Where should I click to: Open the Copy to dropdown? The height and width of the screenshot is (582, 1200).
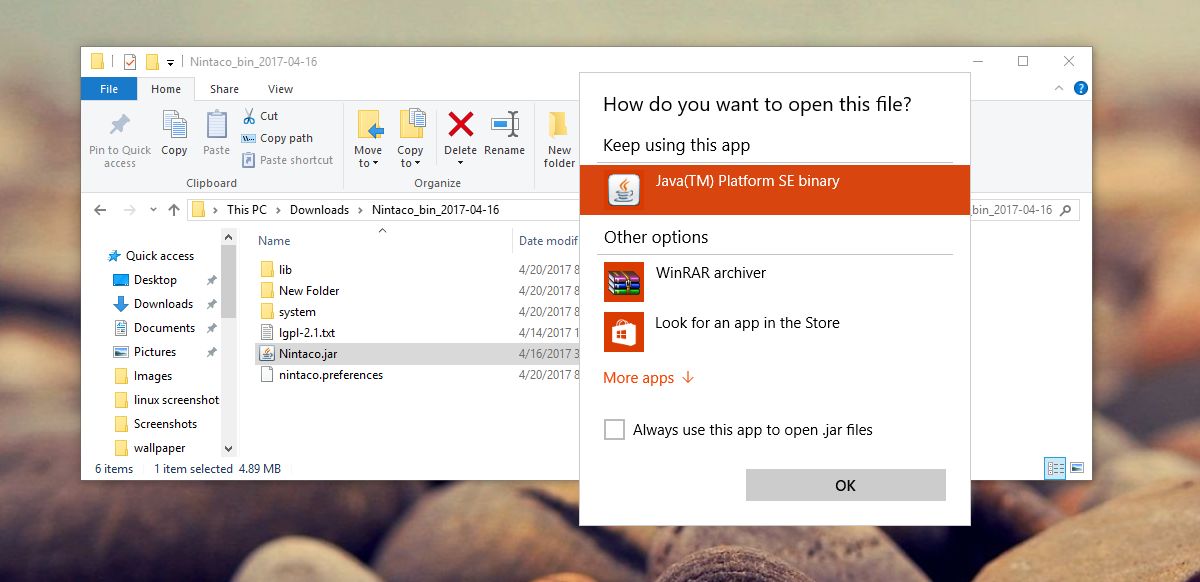click(410, 139)
